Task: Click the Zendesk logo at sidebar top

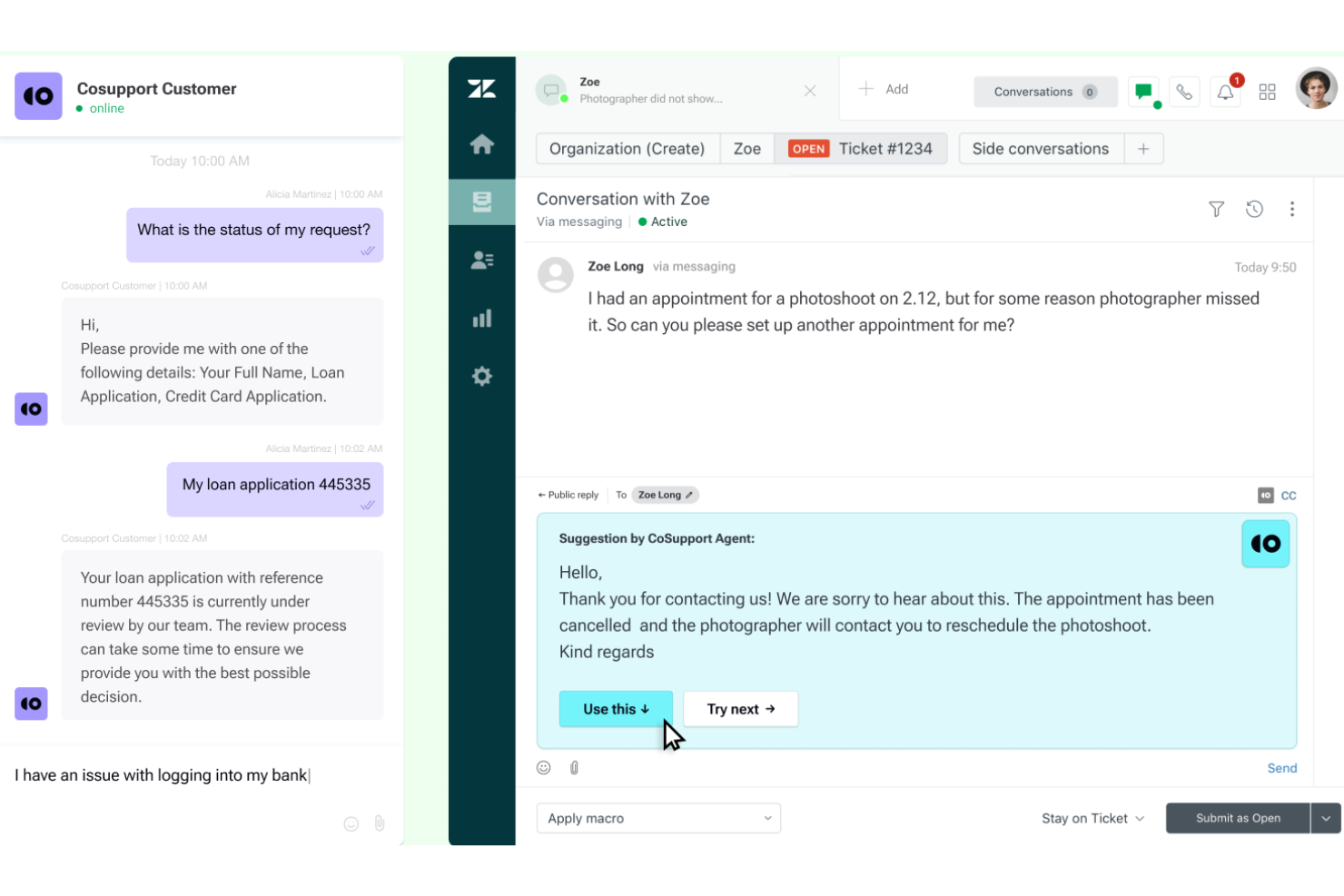Action: click(482, 88)
